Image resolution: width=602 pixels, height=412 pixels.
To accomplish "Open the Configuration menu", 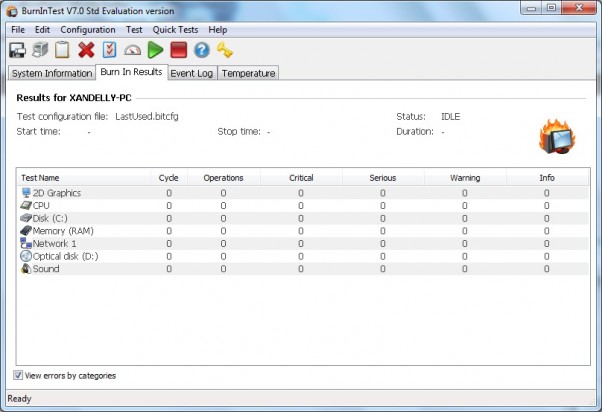I will (88, 30).
